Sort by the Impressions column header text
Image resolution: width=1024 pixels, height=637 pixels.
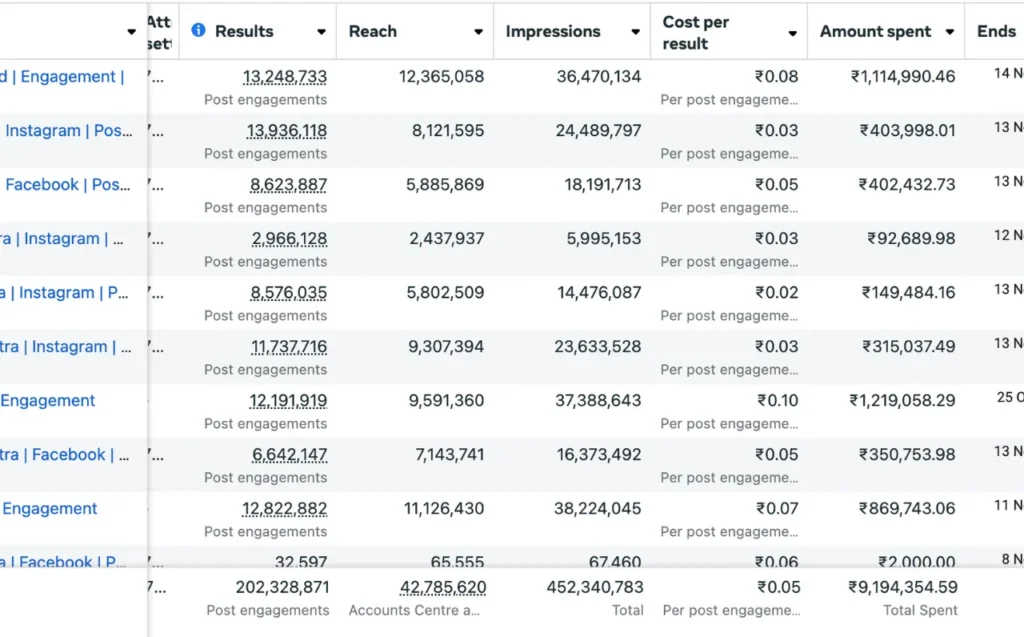(x=552, y=31)
